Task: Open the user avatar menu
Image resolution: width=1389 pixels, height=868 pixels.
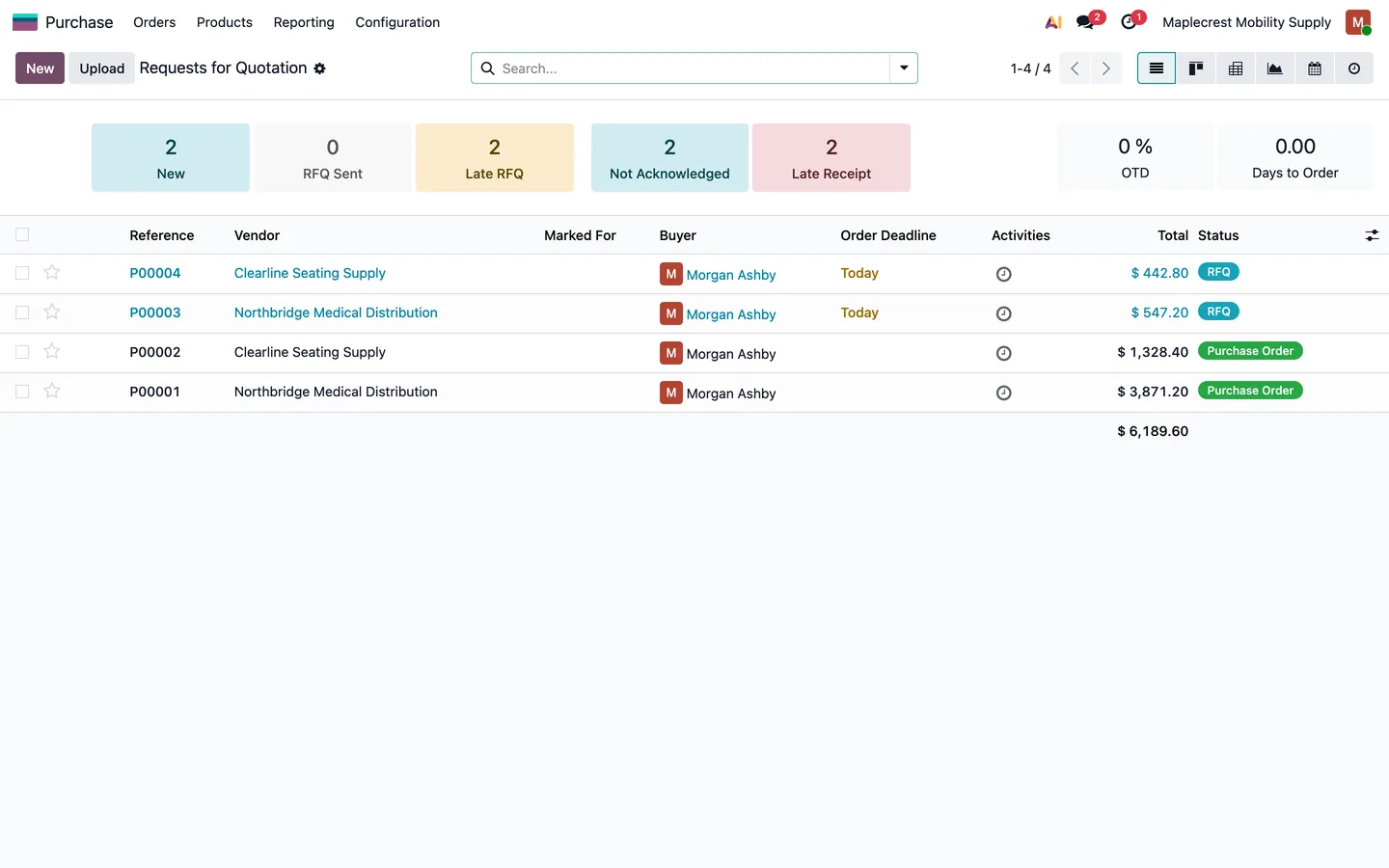Action: click(x=1358, y=22)
